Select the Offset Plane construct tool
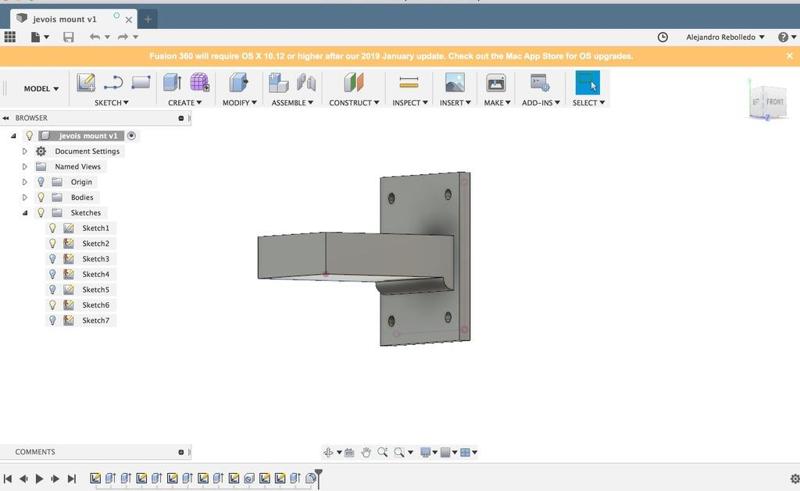The image size is (800, 491). [353, 82]
